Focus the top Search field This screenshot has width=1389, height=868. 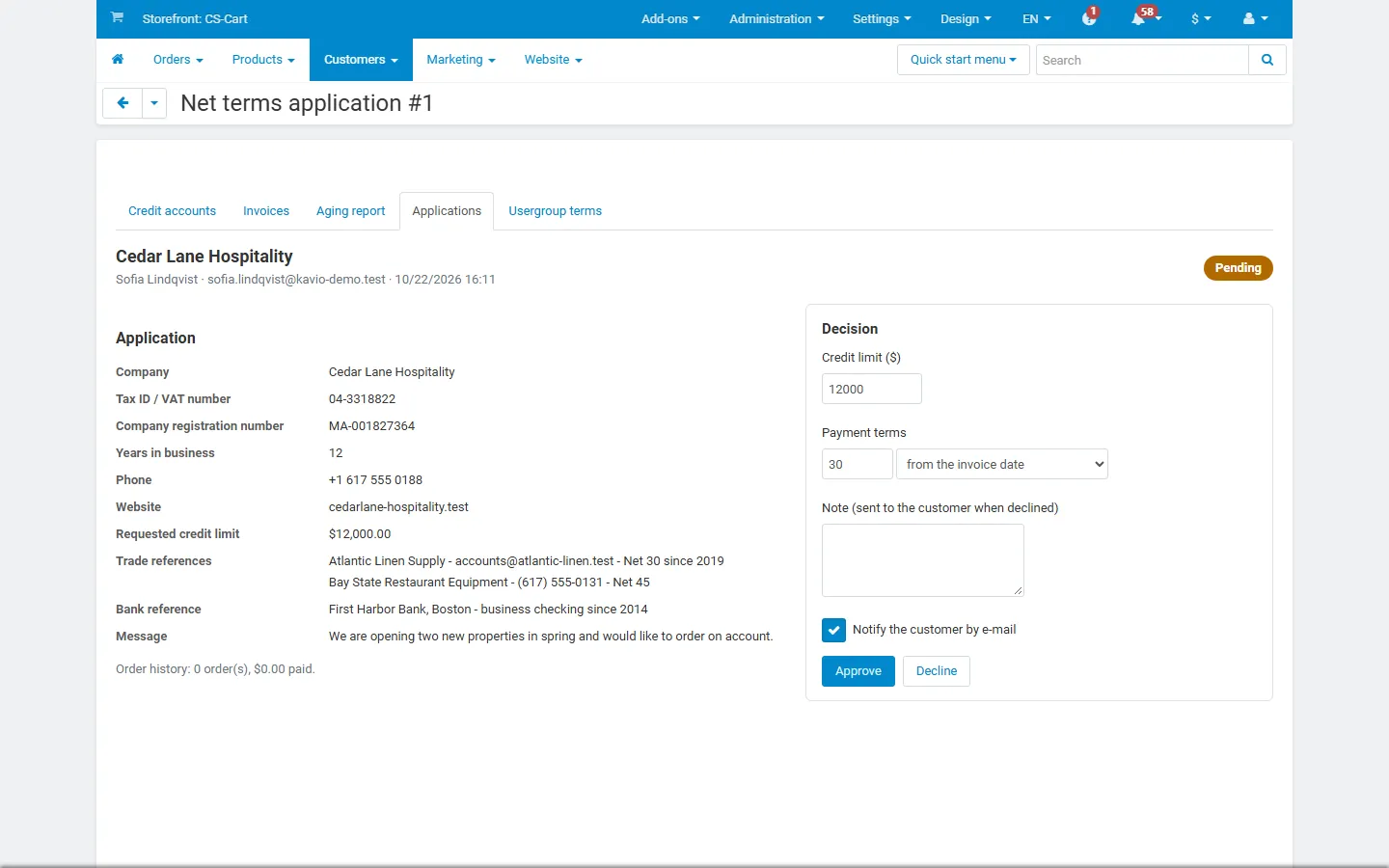pos(1142,60)
